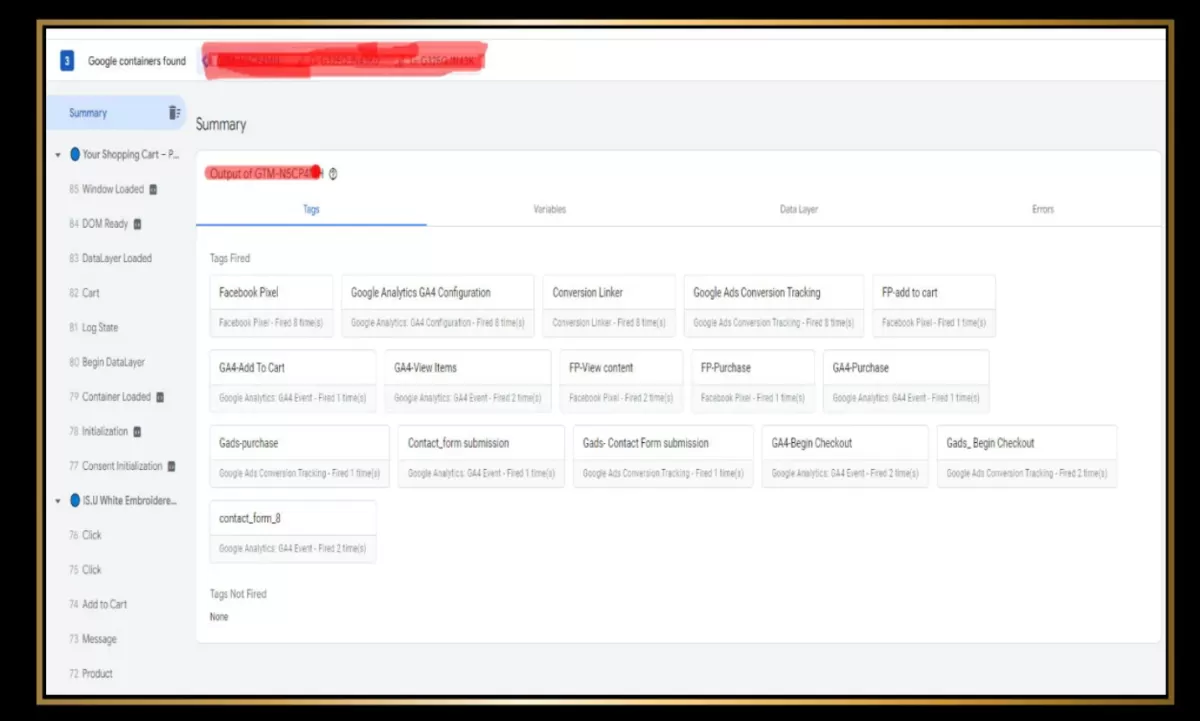The image size is (1200, 721).
Task: Open the Conversion Linker tag card
Action: (x=609, y=306)
